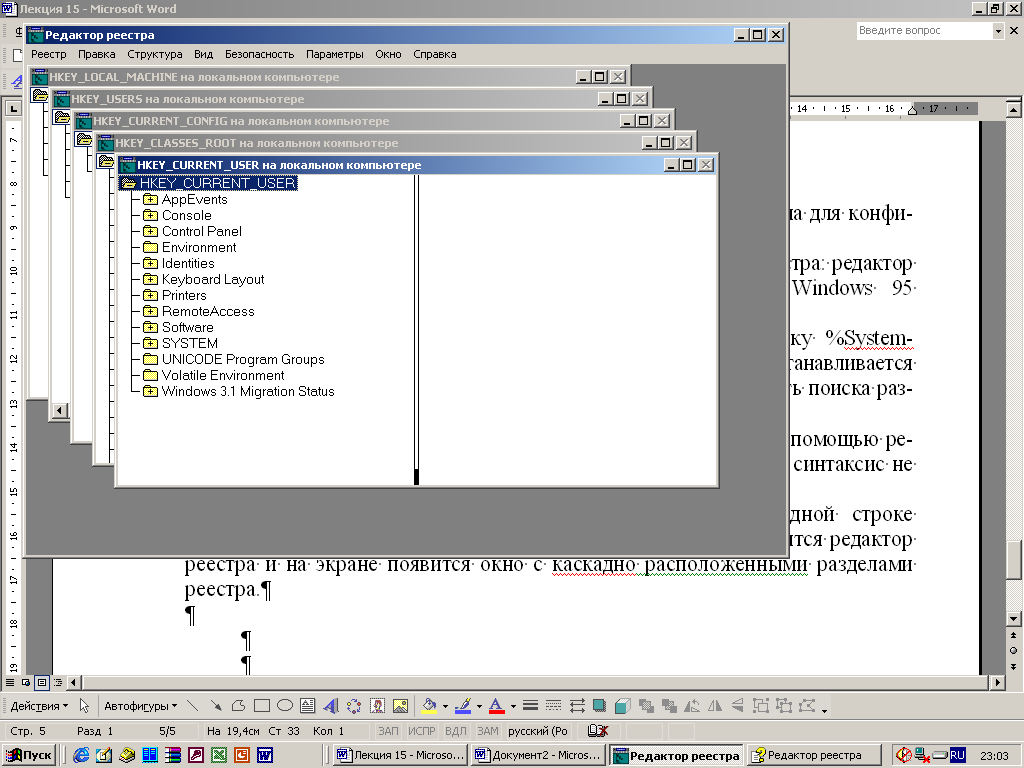Open the Структура menu
This screenshot has width=1024, height=768.
155,54
